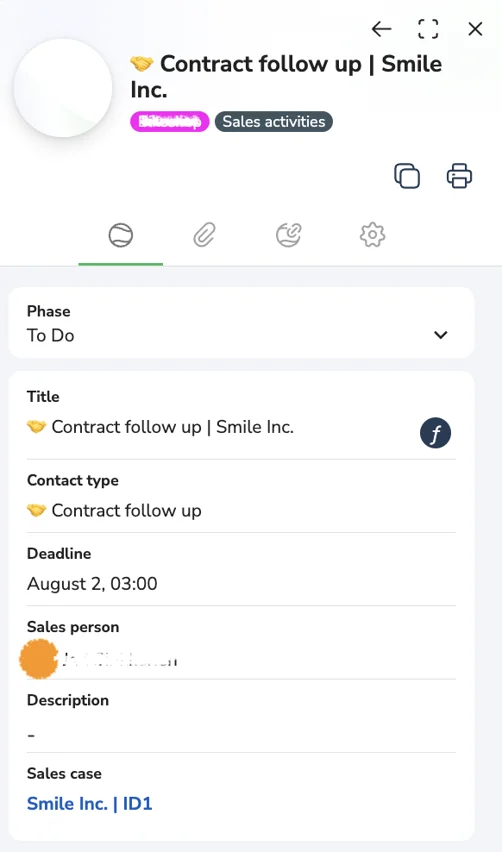Edit the Deadline August 2, 03:00 field
The width and height of the screenshot is (502, 852).
241,569
